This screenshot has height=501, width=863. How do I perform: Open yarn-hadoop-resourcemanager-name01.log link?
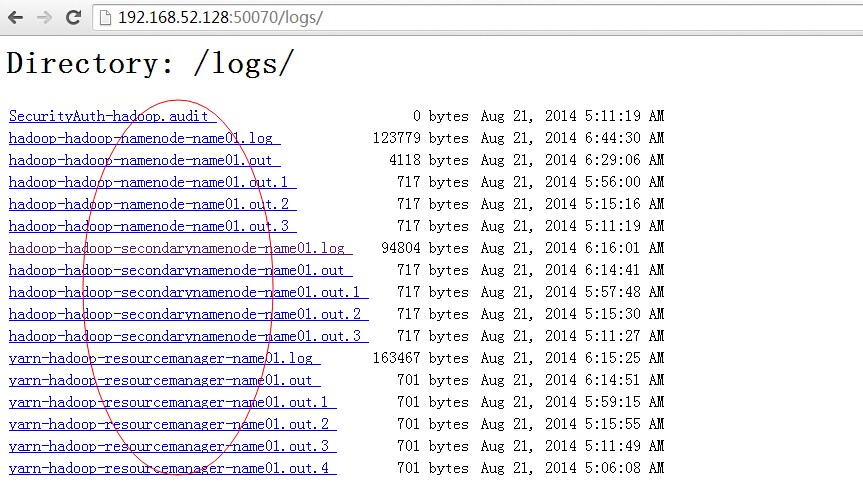(x=162, y=358)
